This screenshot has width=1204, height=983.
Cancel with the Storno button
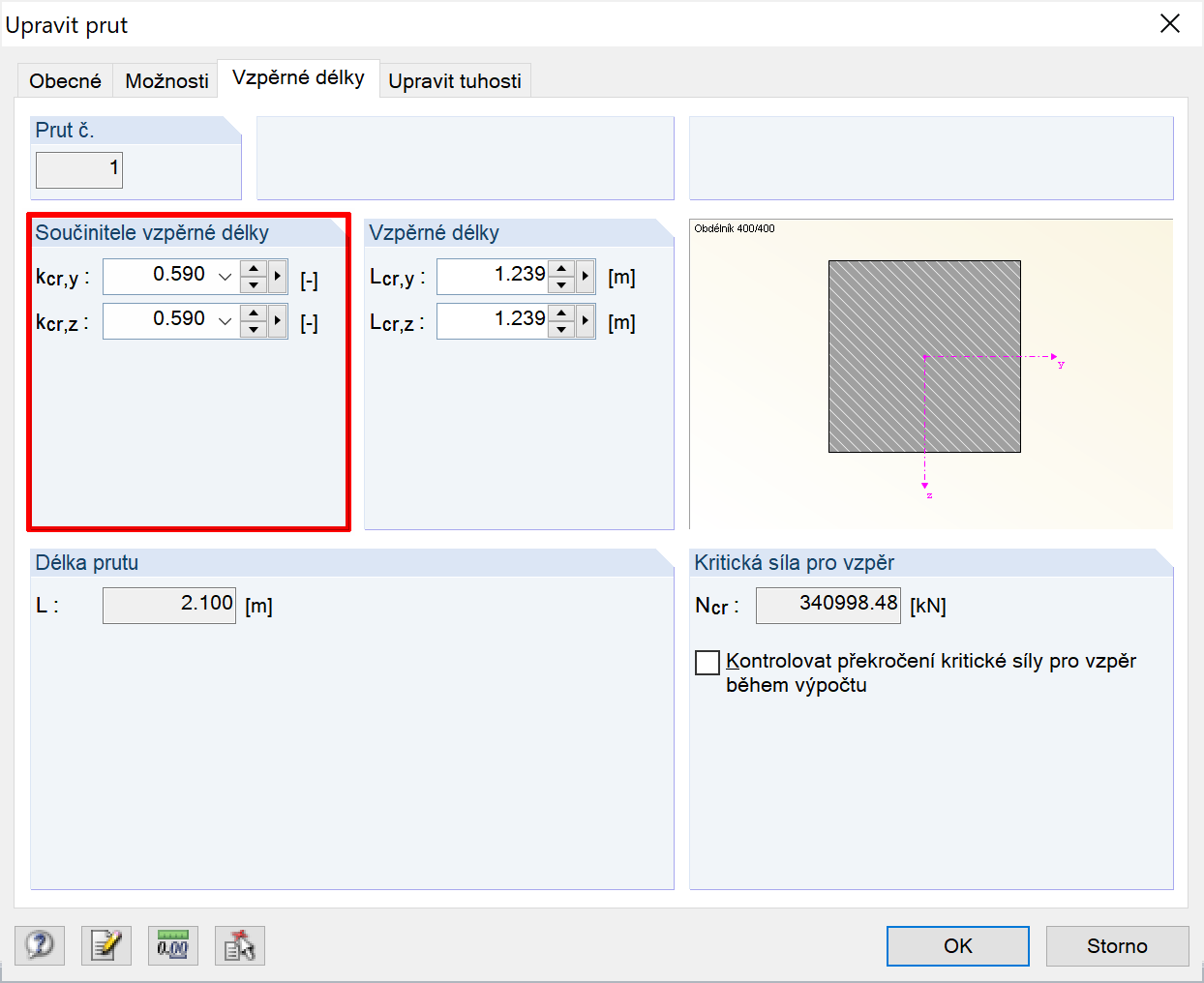pyautogui.click(x=1117, y=946)
